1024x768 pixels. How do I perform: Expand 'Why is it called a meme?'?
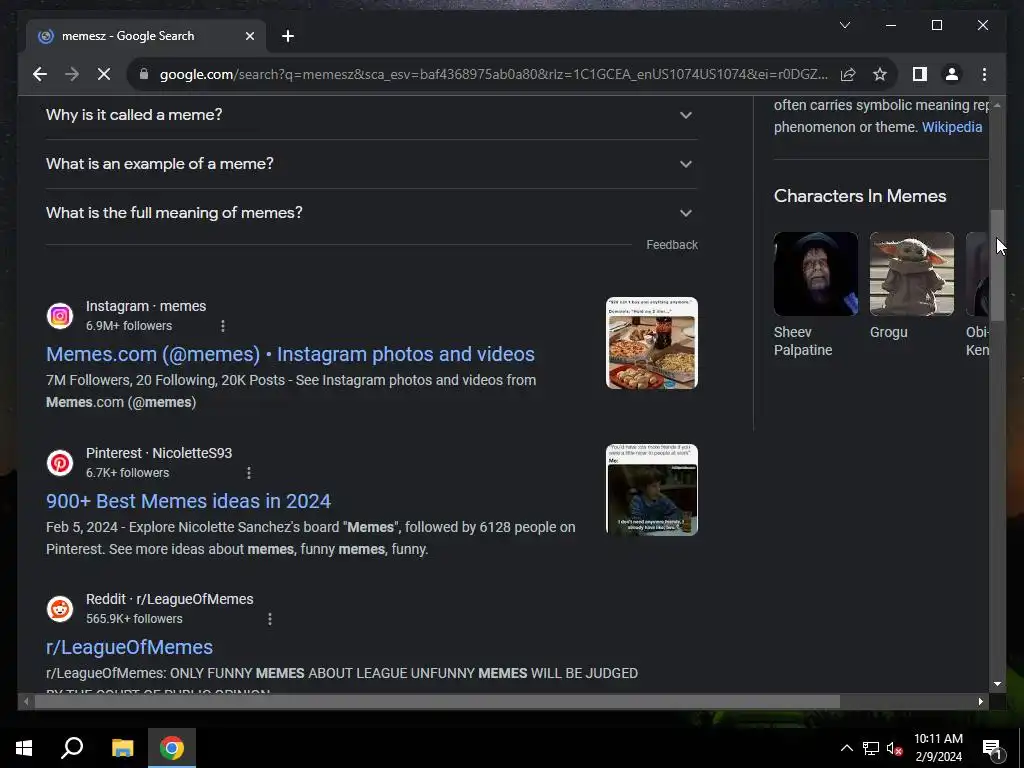371,115
